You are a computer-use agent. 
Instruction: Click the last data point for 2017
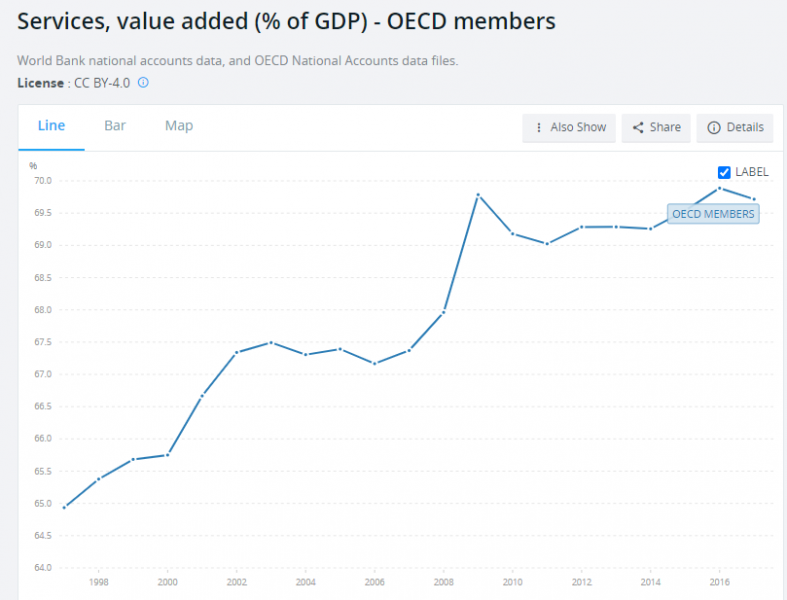point(754,199)
